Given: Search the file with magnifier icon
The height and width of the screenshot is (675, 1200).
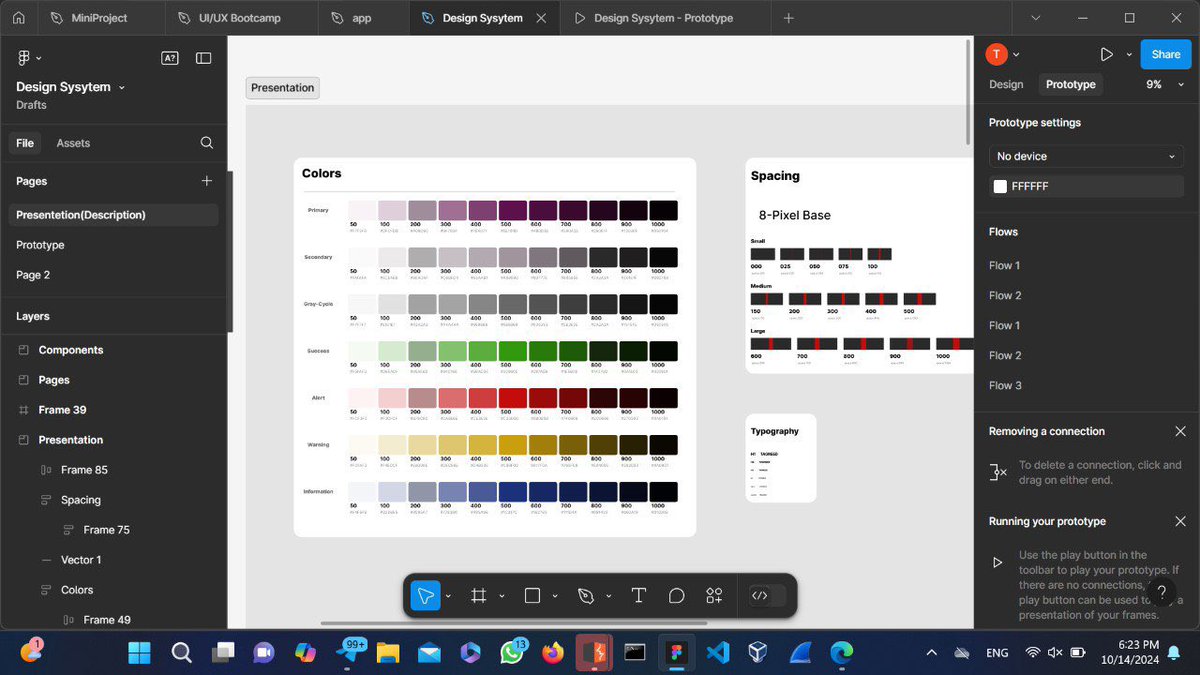Looking at the screenshot, I should 207,143.
